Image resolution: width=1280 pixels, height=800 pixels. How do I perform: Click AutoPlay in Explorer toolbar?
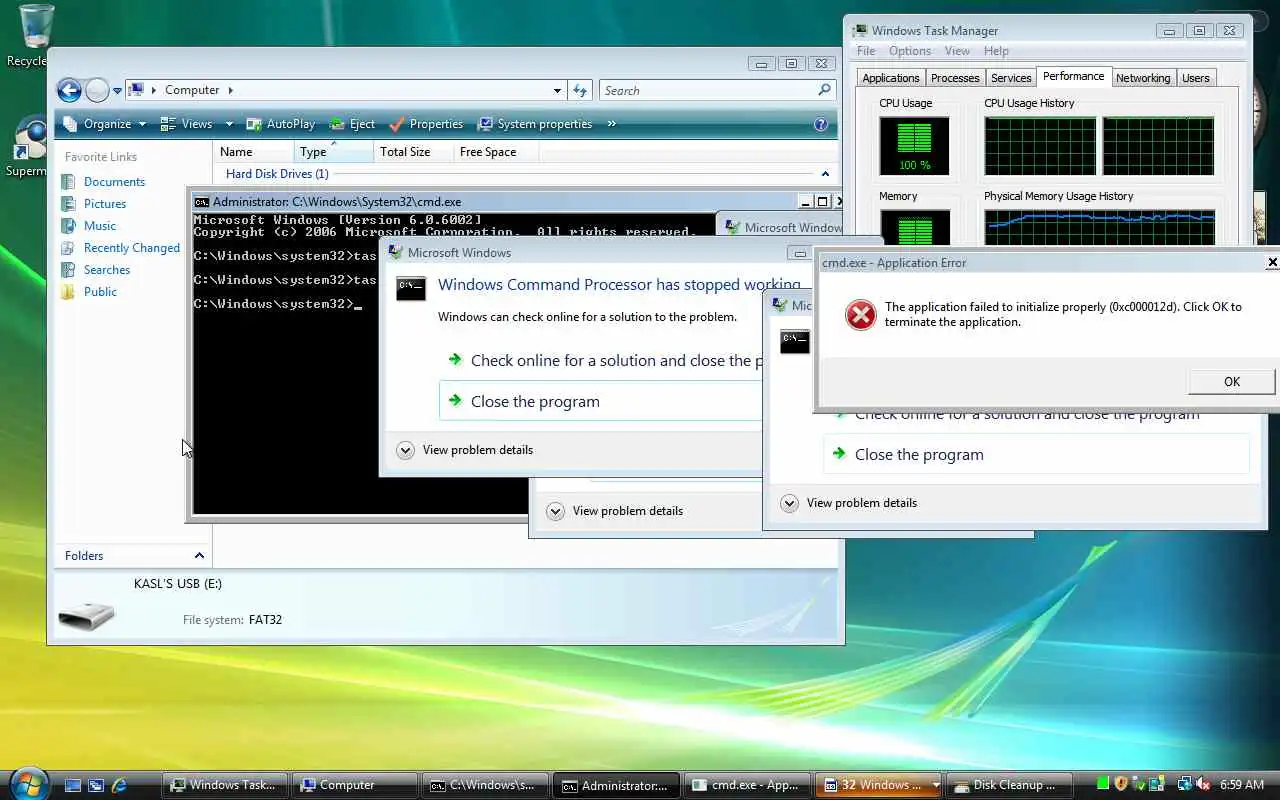pyautogui.click(x=280, y=124)
